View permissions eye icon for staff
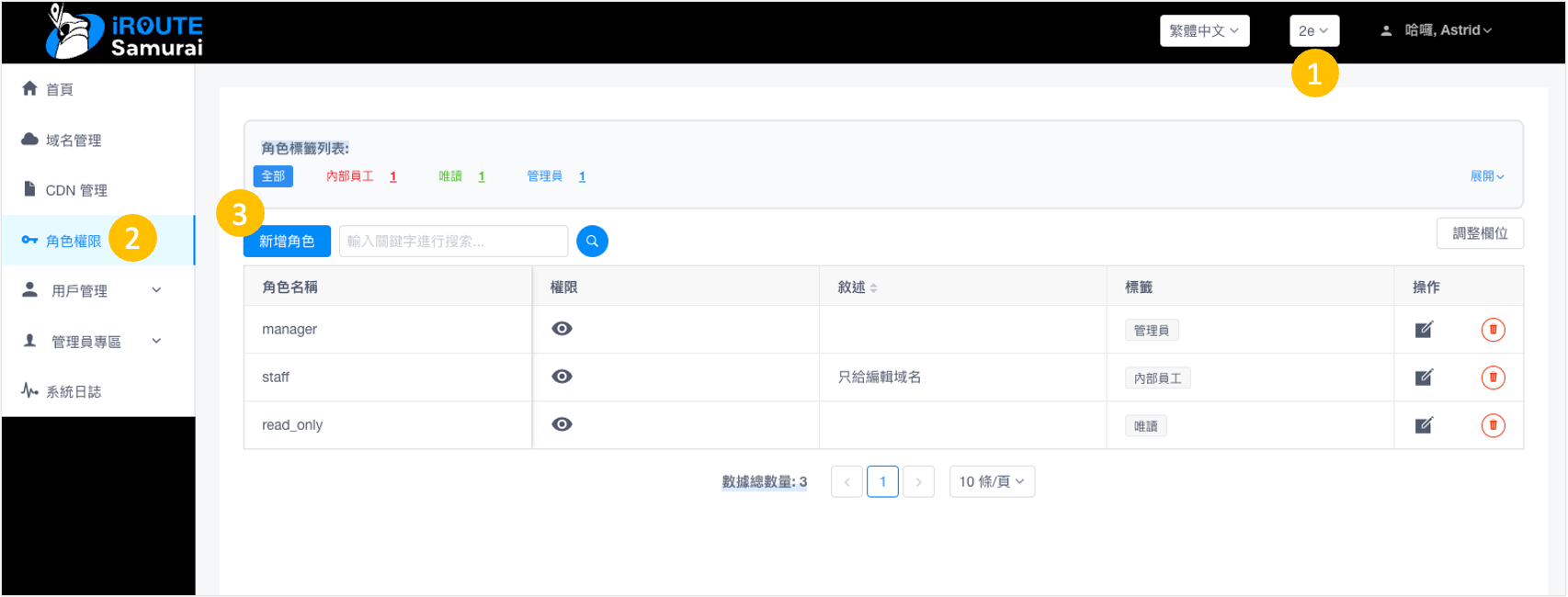1568x597 pixels. (x=562, y=377)
